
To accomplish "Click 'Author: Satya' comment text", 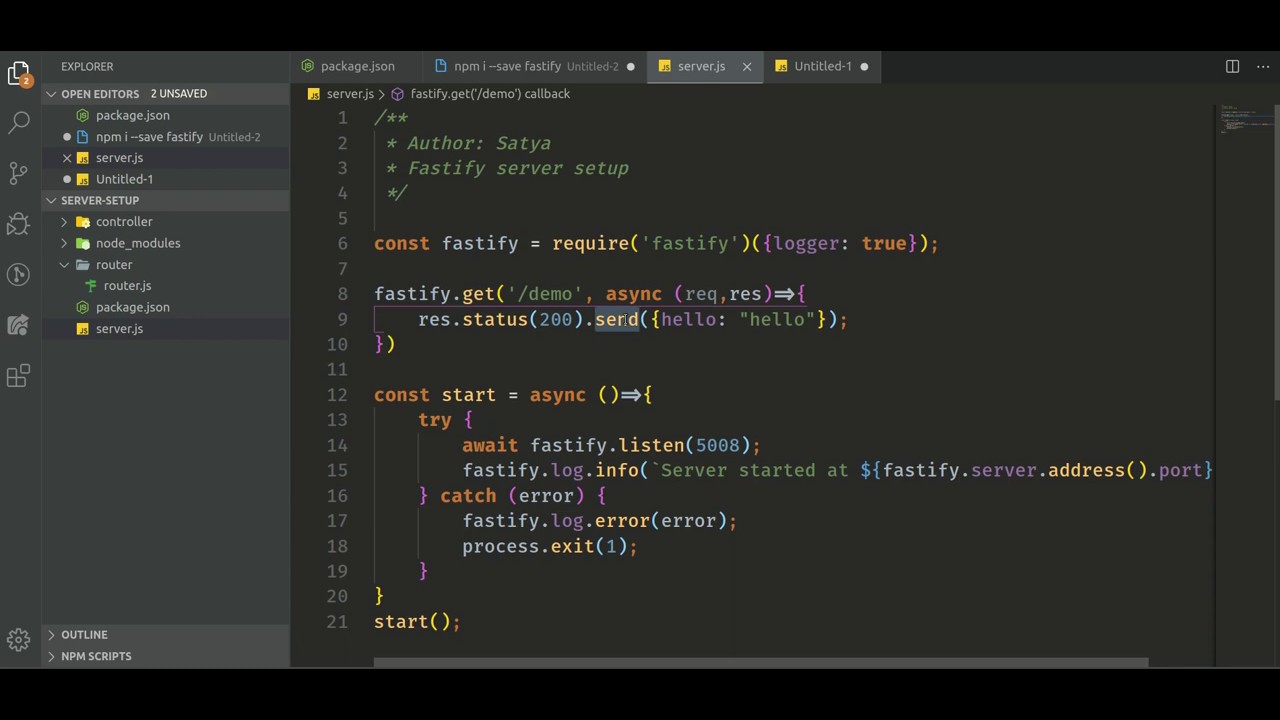I will [478, 143].
